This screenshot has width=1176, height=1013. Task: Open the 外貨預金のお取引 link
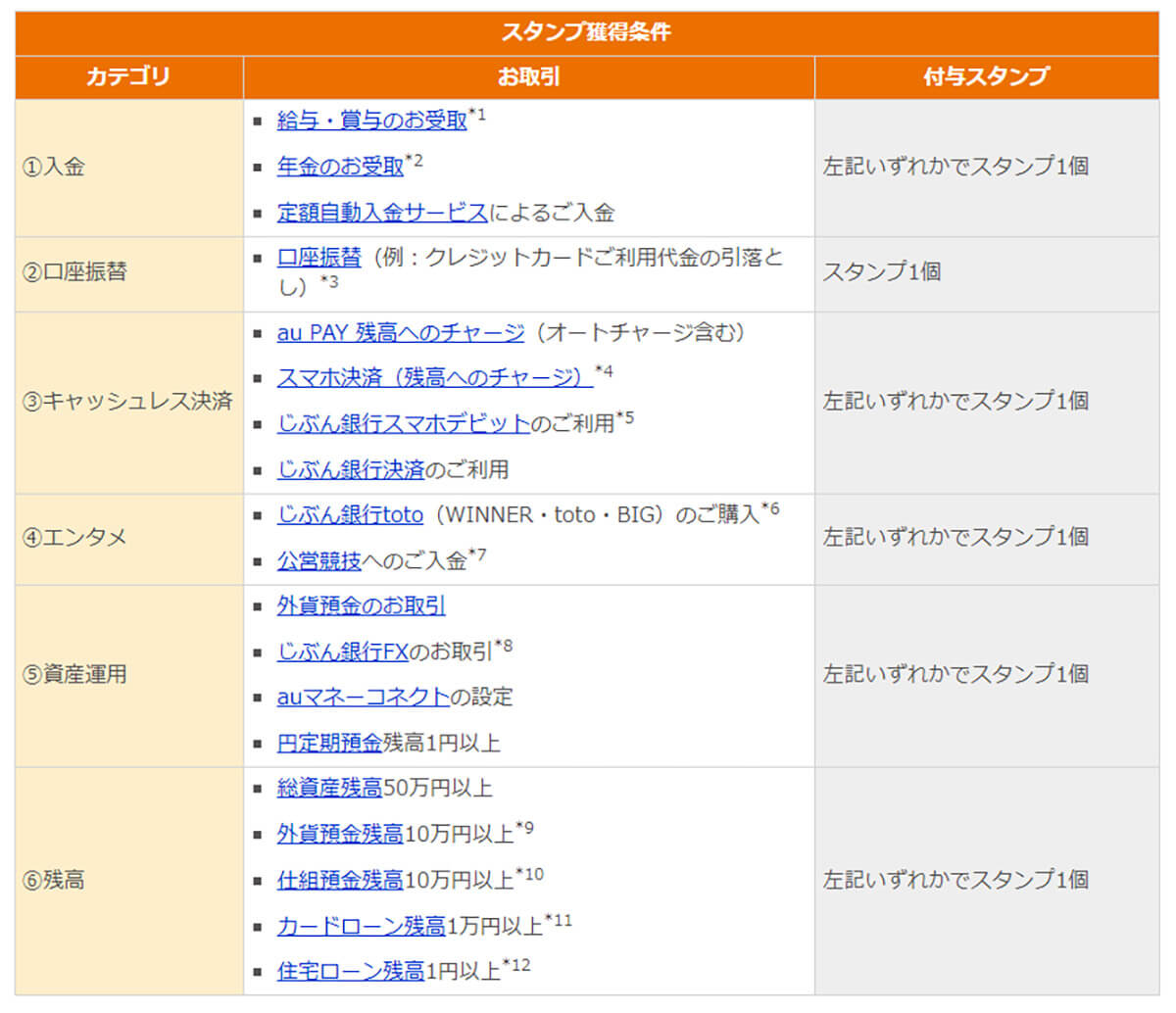point(362,605)
